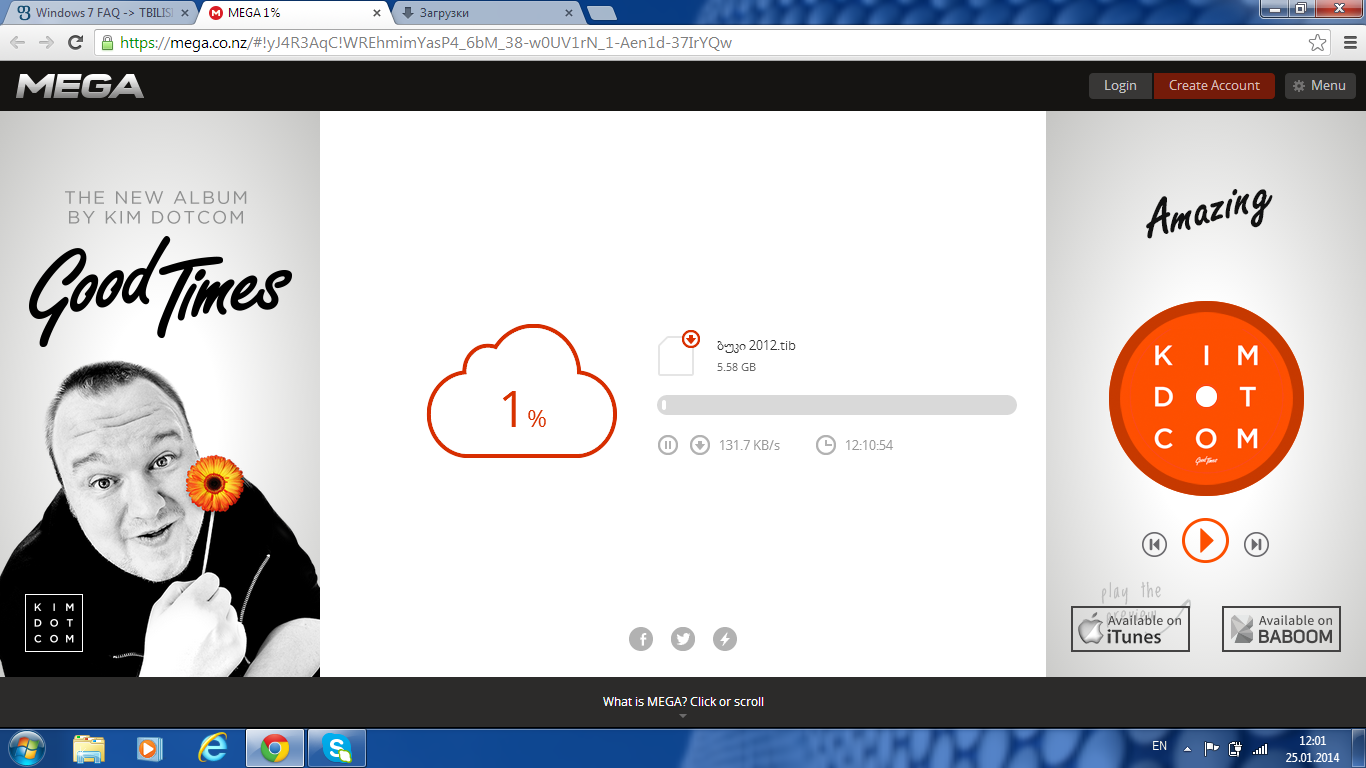Launch Windows Media Player from taskbar
Image resolution: width=1366 pixels, height=768 pixels.
[x=150, y=748]
